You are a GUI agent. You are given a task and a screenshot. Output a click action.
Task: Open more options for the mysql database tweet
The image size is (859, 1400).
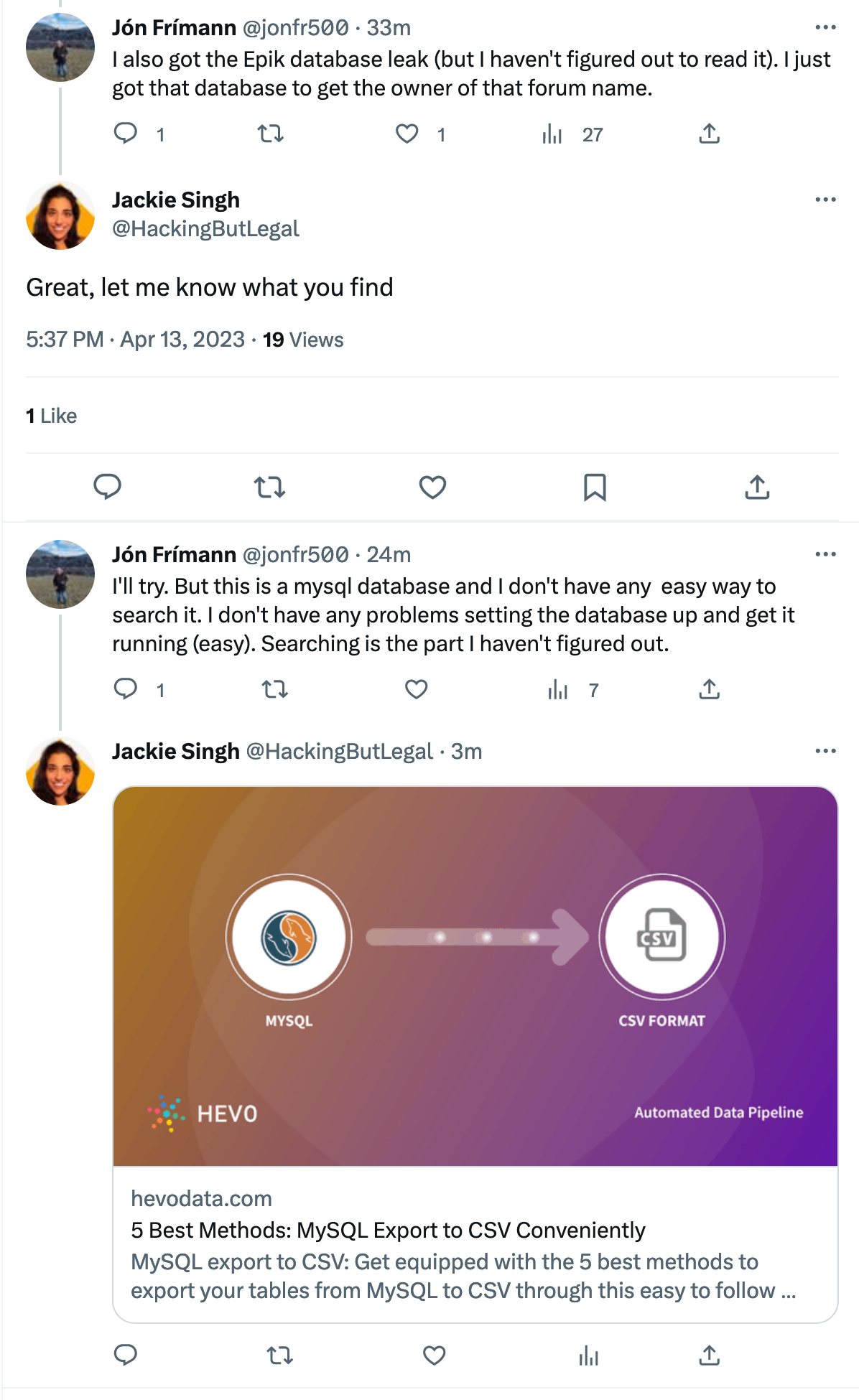coord(825,554)
